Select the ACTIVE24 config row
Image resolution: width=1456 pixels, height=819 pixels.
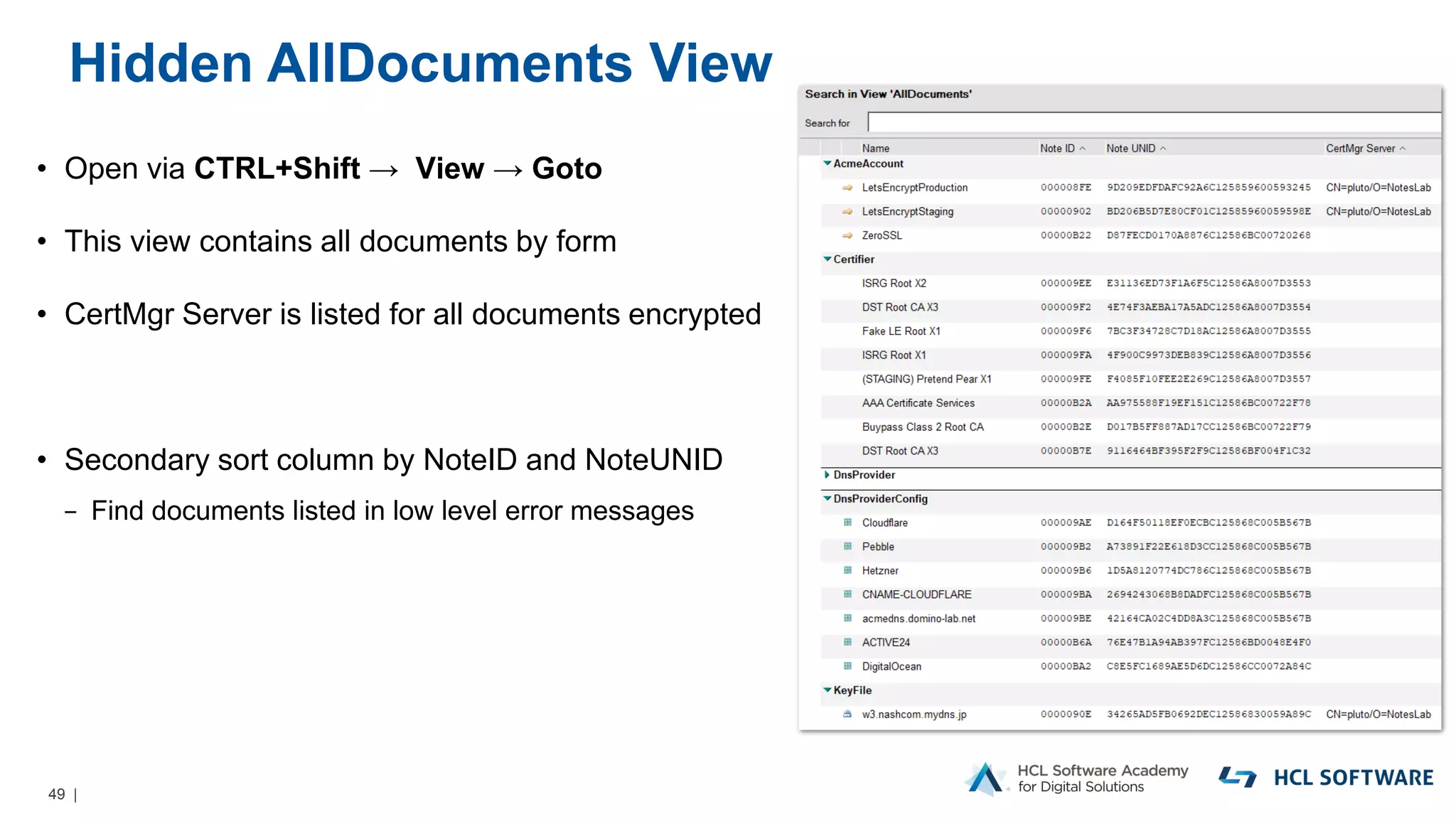1130,642
